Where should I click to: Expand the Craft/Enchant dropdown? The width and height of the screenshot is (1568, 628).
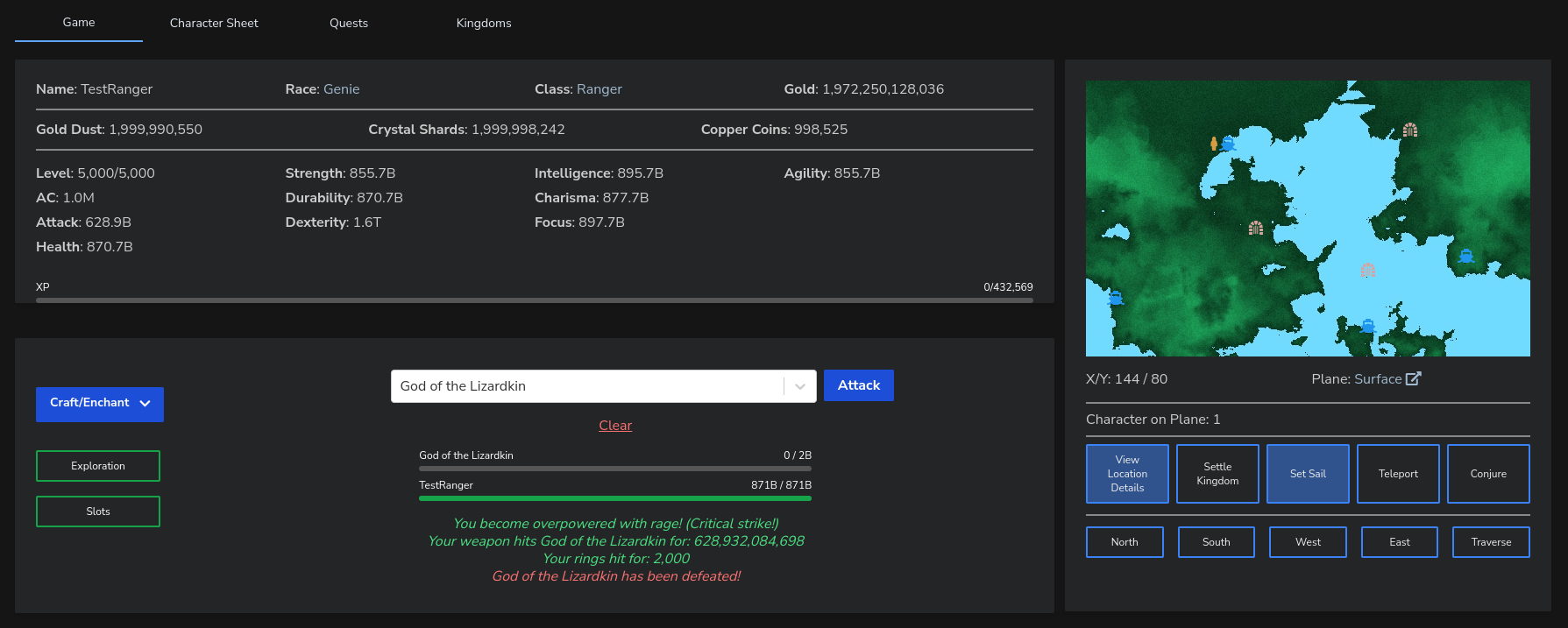pyautogui.click(x=100, y=404)
